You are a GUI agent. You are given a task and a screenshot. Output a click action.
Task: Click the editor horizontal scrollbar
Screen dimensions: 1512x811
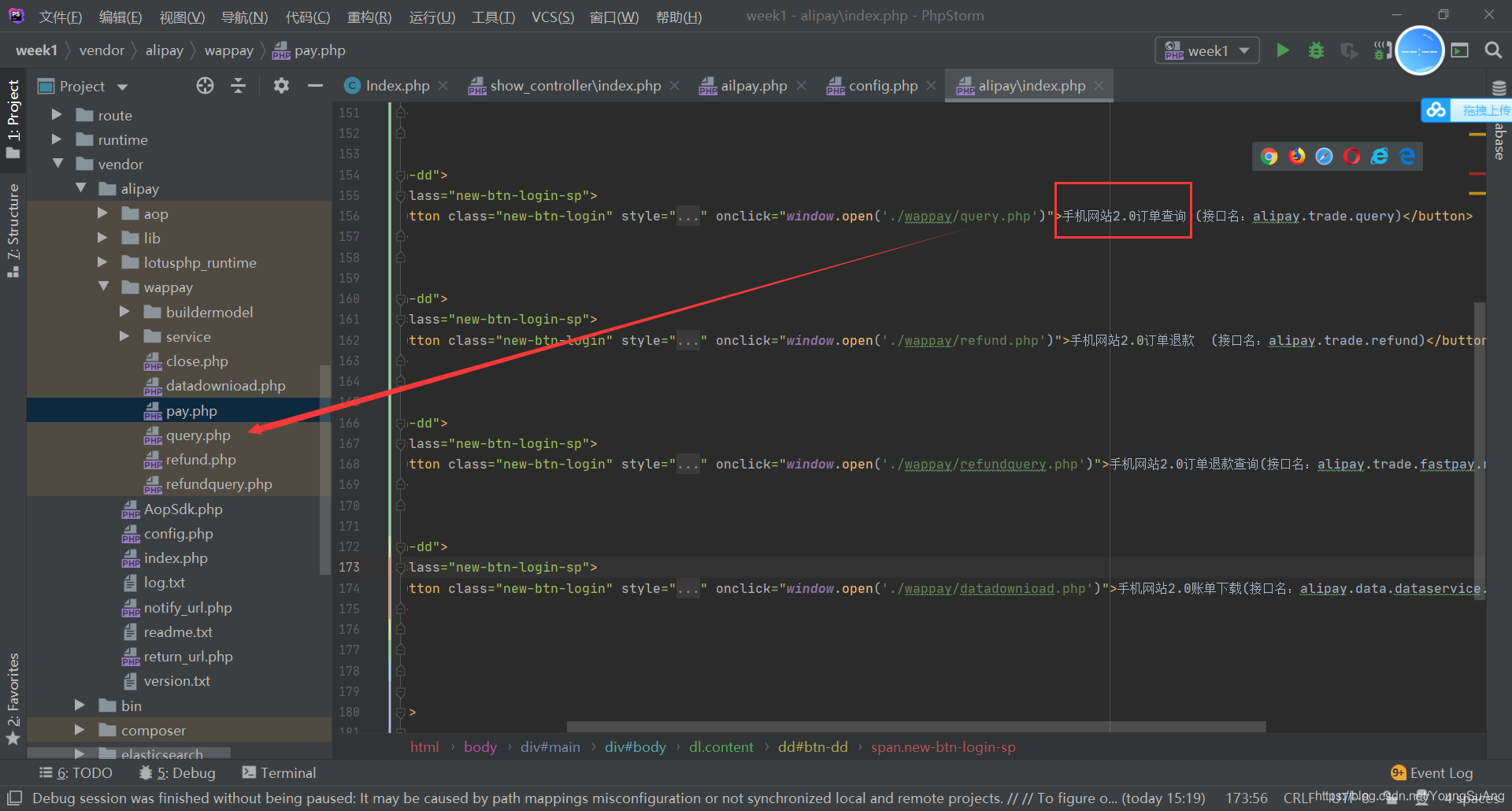(916, 727)
